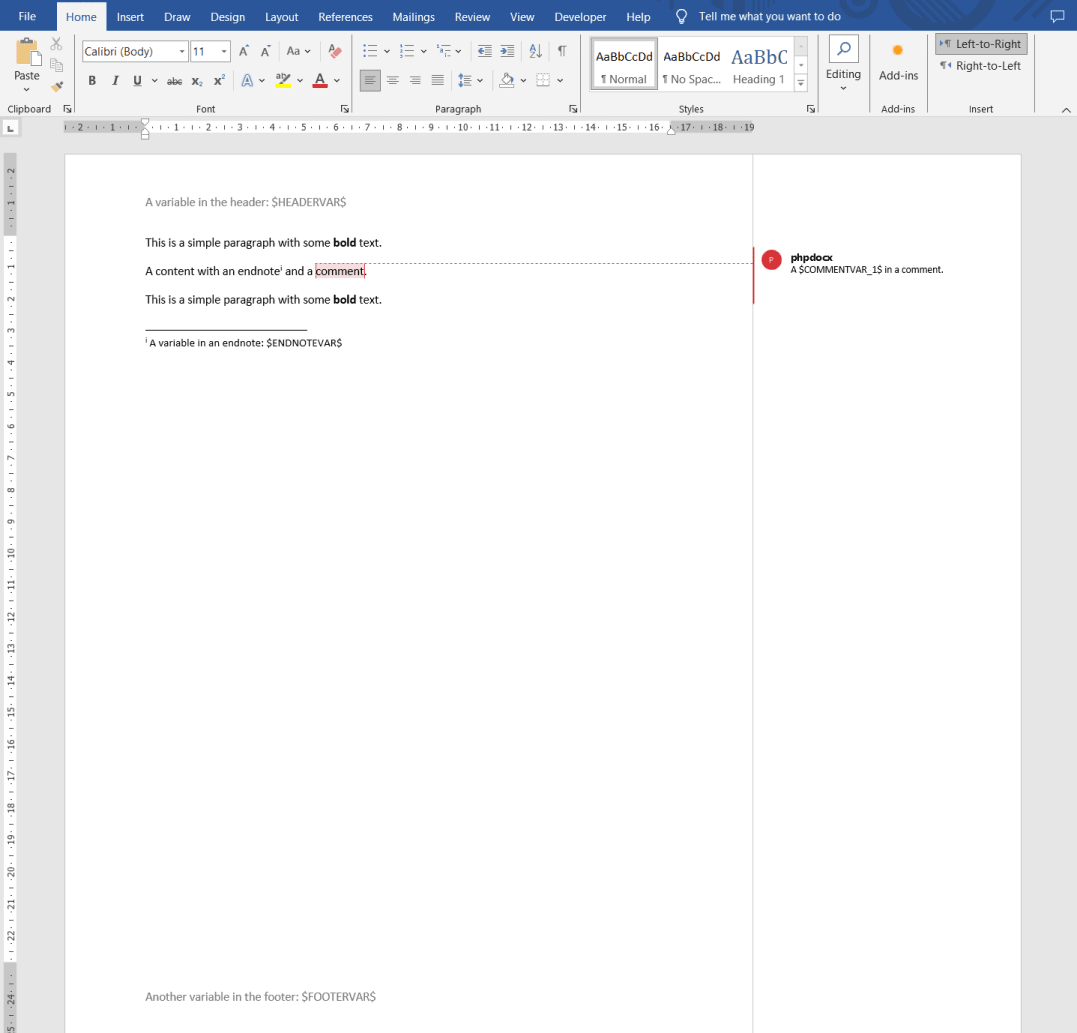The width and height of the screenshot is (1077, 1033).
Task: Switch to the Design tab
Action: pyautogui.click(x=227, y=17)
